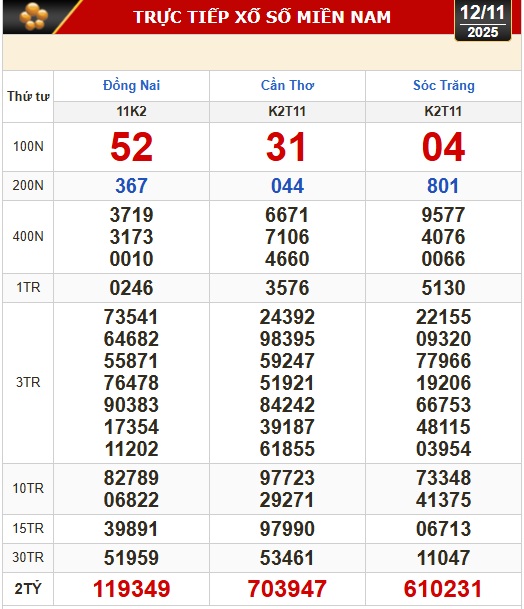
Task: Select the 100N prize row label
Action: (28, 146)
